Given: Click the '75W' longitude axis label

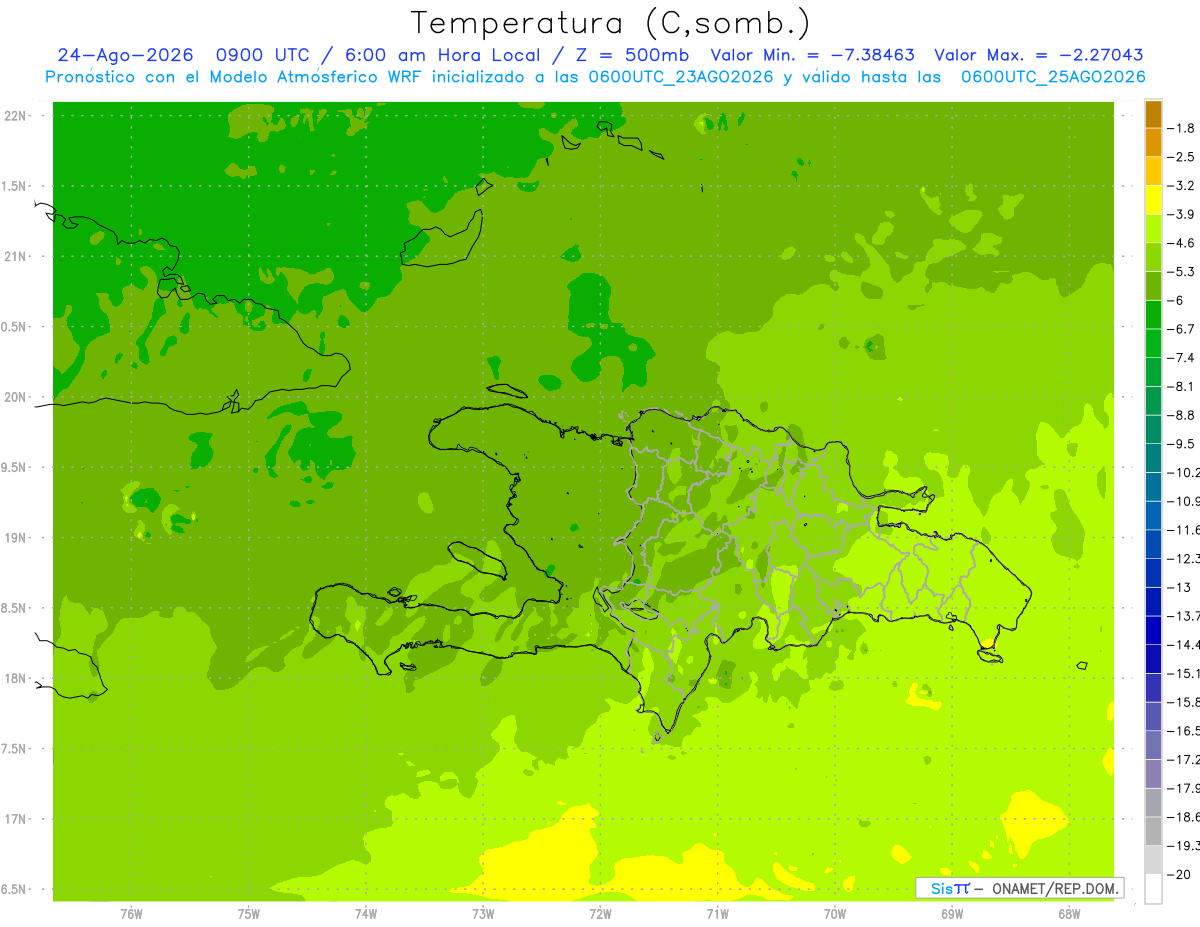Looking at the screenshot, I should coord(249,915).
